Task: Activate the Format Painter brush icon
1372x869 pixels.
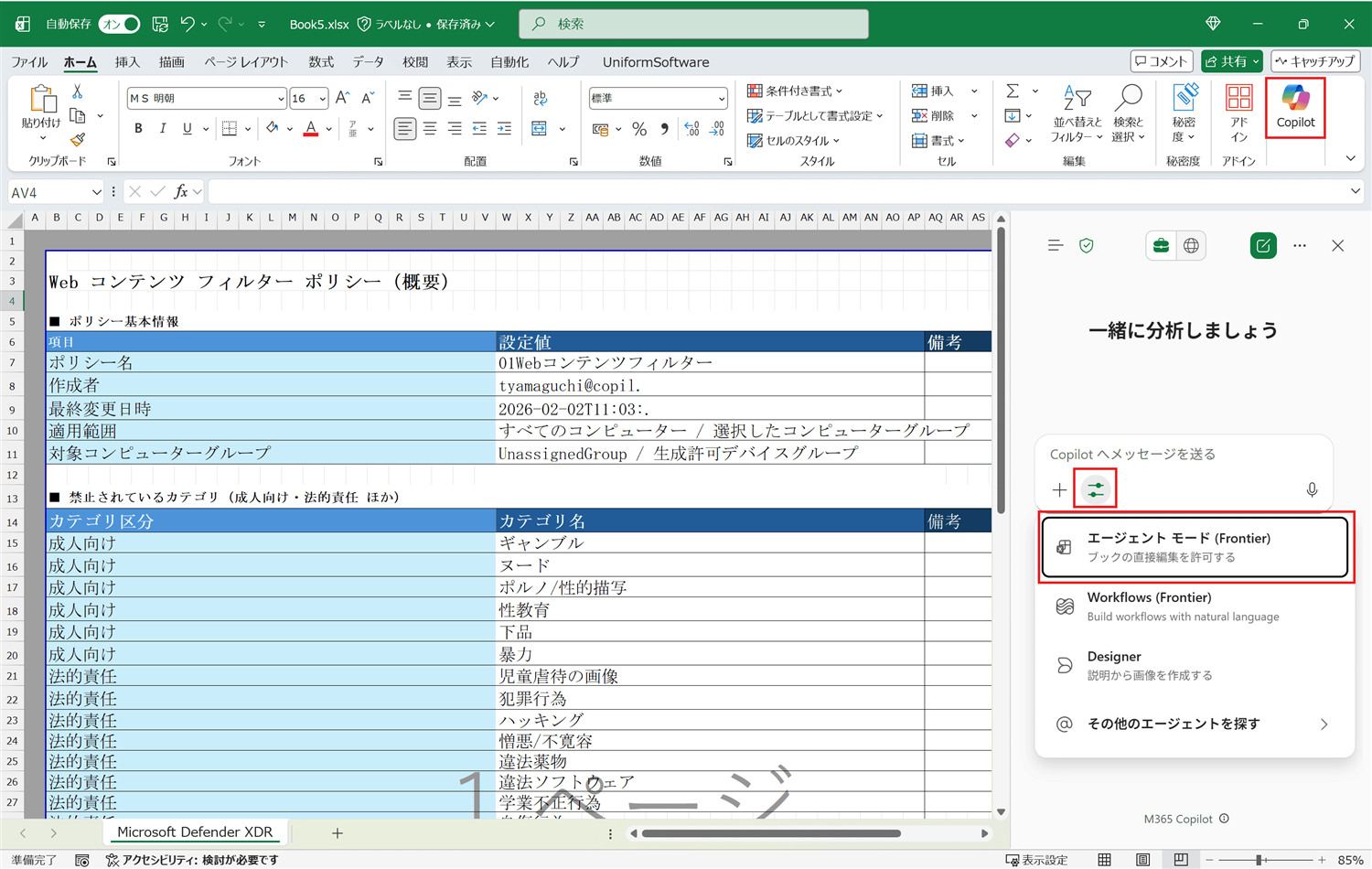Action: pos(78,139)
